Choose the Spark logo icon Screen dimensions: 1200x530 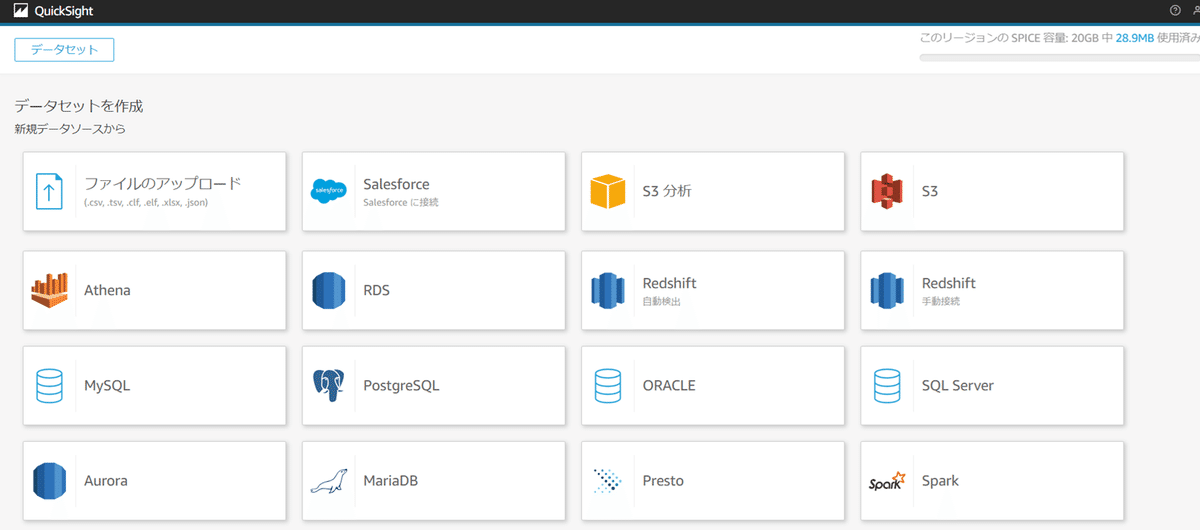887,481
